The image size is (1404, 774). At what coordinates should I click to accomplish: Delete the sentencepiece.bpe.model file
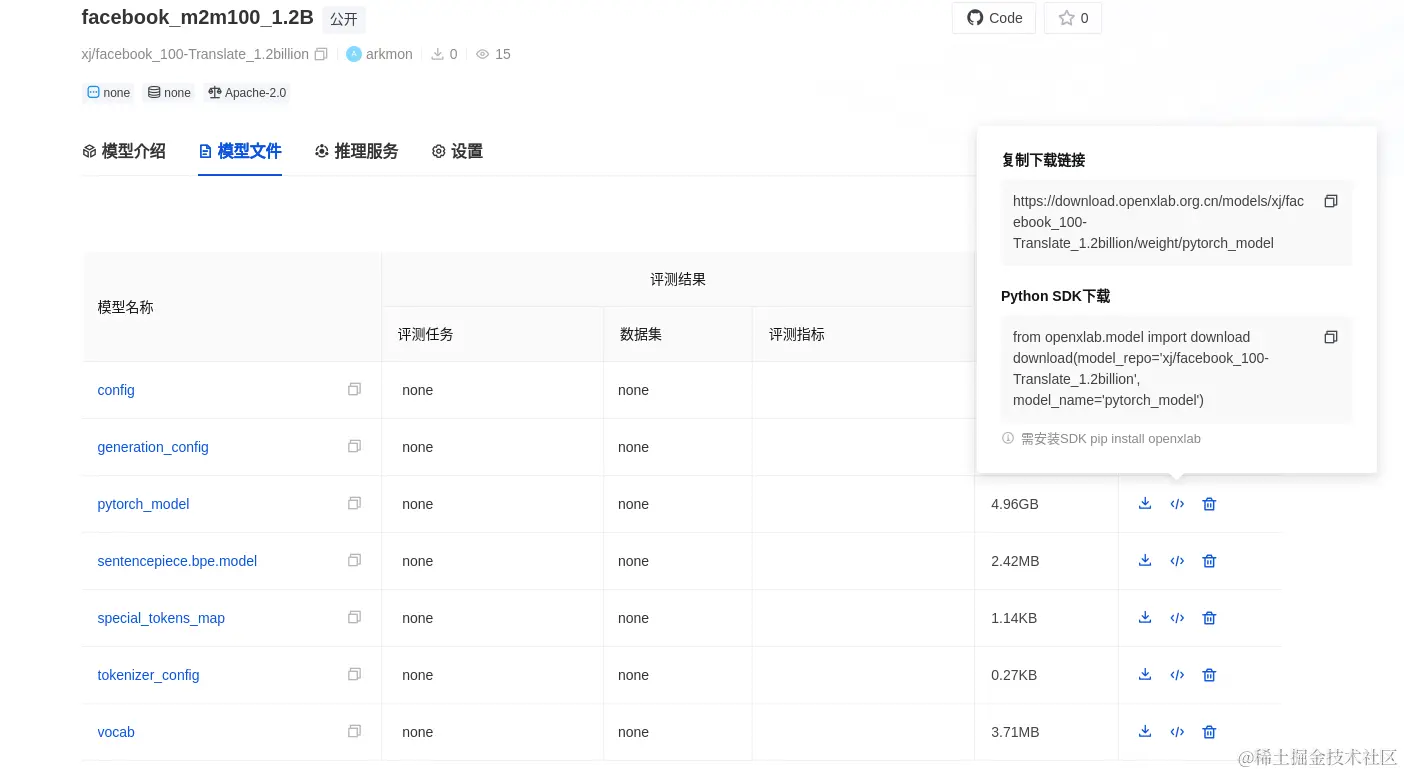(1209, 561)
